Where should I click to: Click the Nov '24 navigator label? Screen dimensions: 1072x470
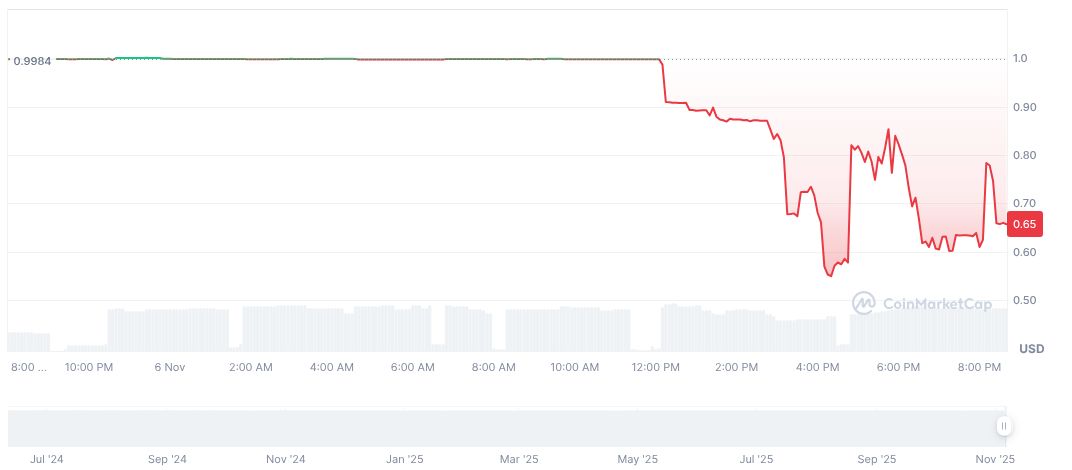tap(286, 459)
